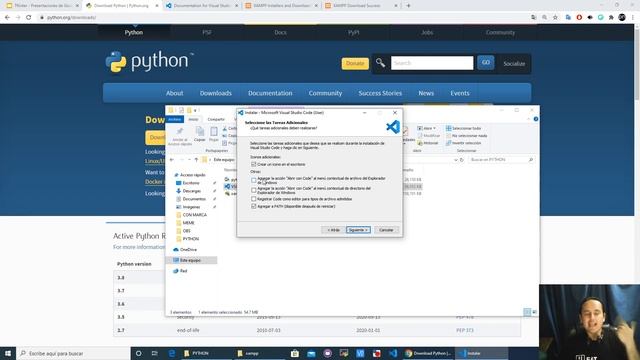Click the Opera extension icon in Chrome toolbar
The width and height of the screenshot is (640, 360).
[579, 18]
